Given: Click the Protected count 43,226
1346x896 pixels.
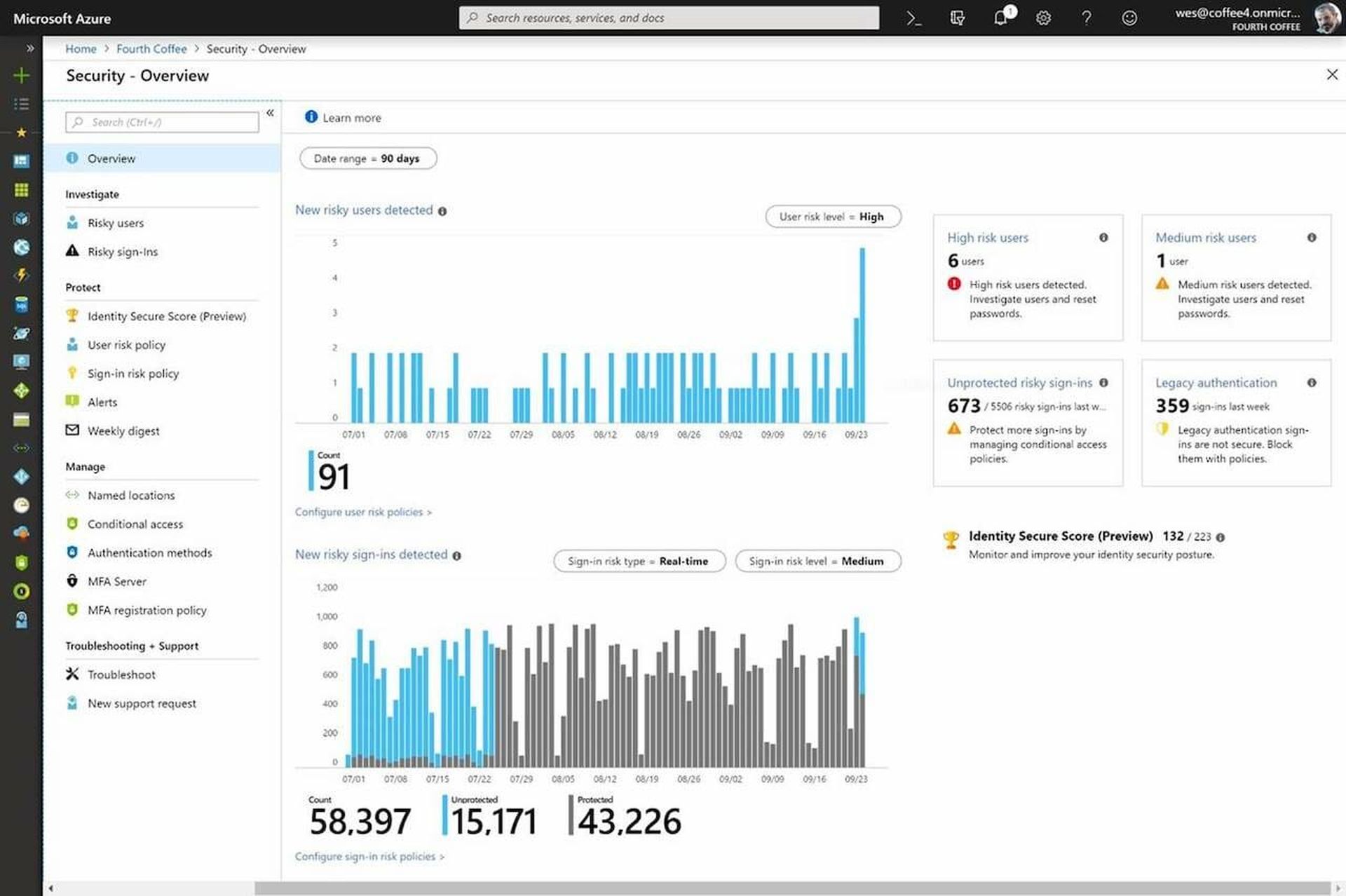Looking at the screenshot, I should point(629,822).
